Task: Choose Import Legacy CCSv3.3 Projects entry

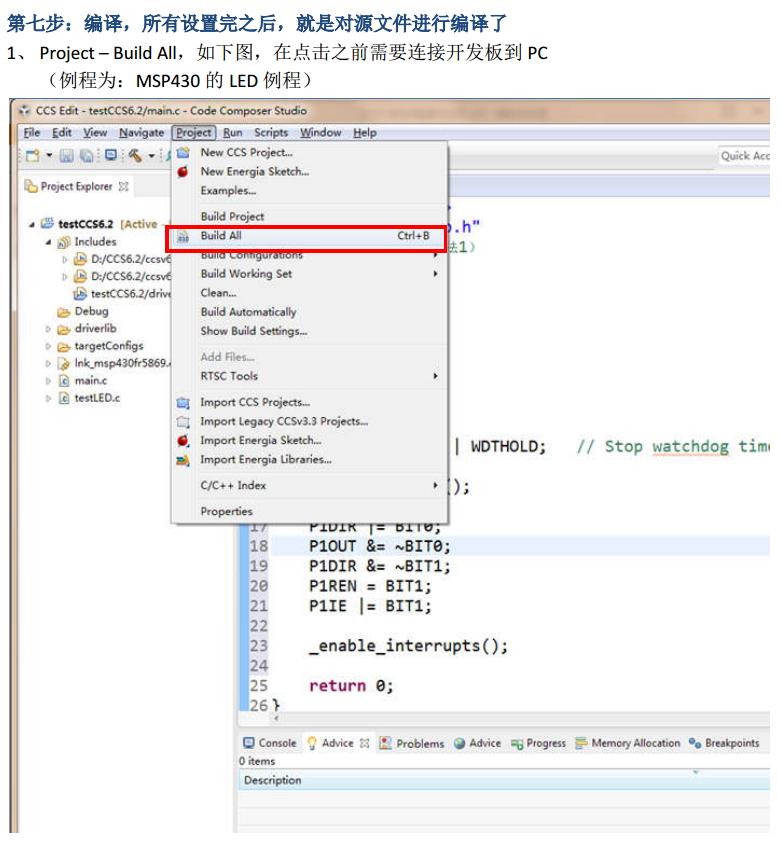Action: coord(310,421)
